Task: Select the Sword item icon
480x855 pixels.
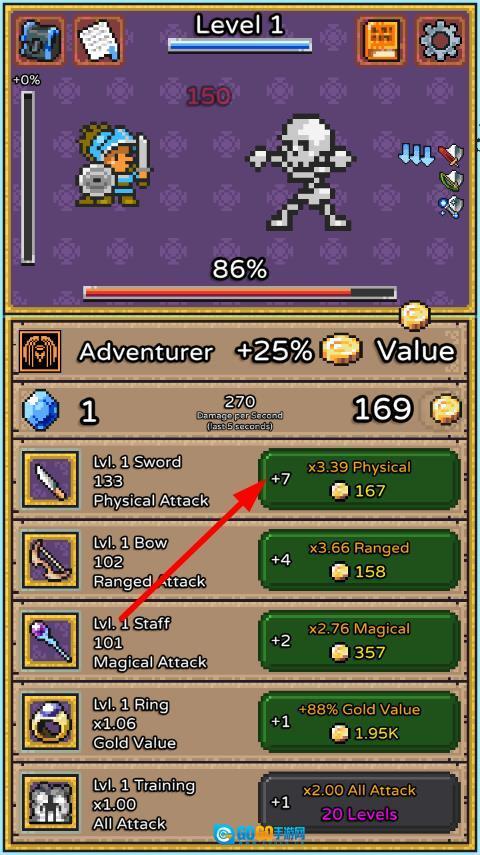Action: coord(51,480)
